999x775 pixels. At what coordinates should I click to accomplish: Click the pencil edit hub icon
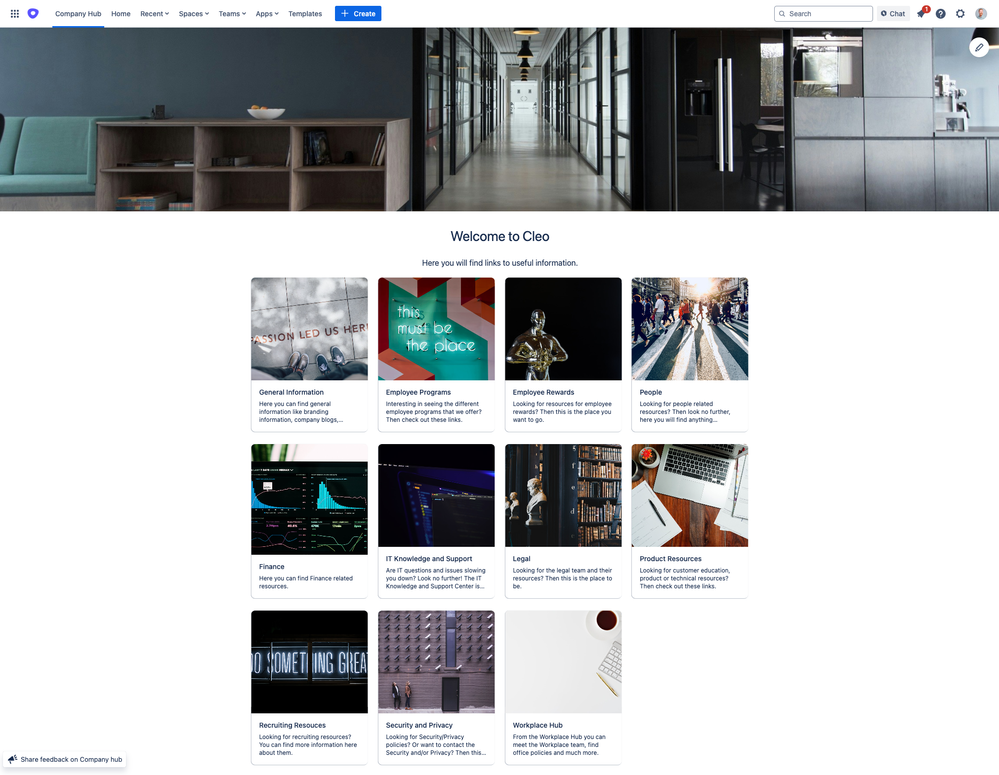pos(979,47)
